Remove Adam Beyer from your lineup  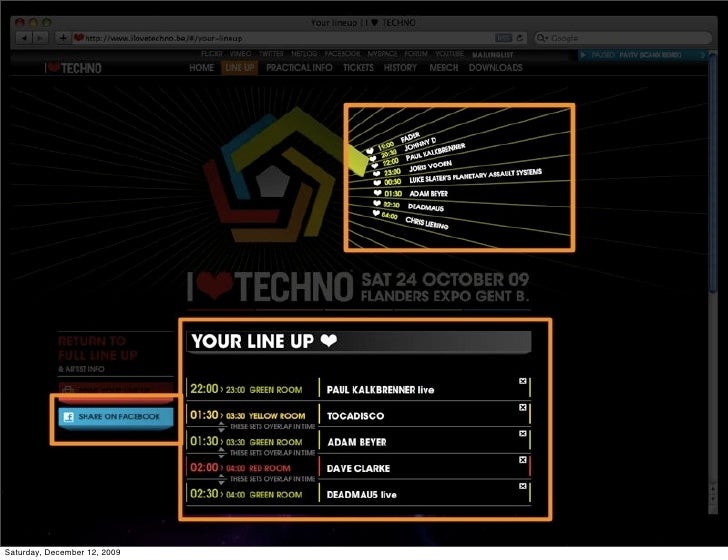tap(522, 433)
